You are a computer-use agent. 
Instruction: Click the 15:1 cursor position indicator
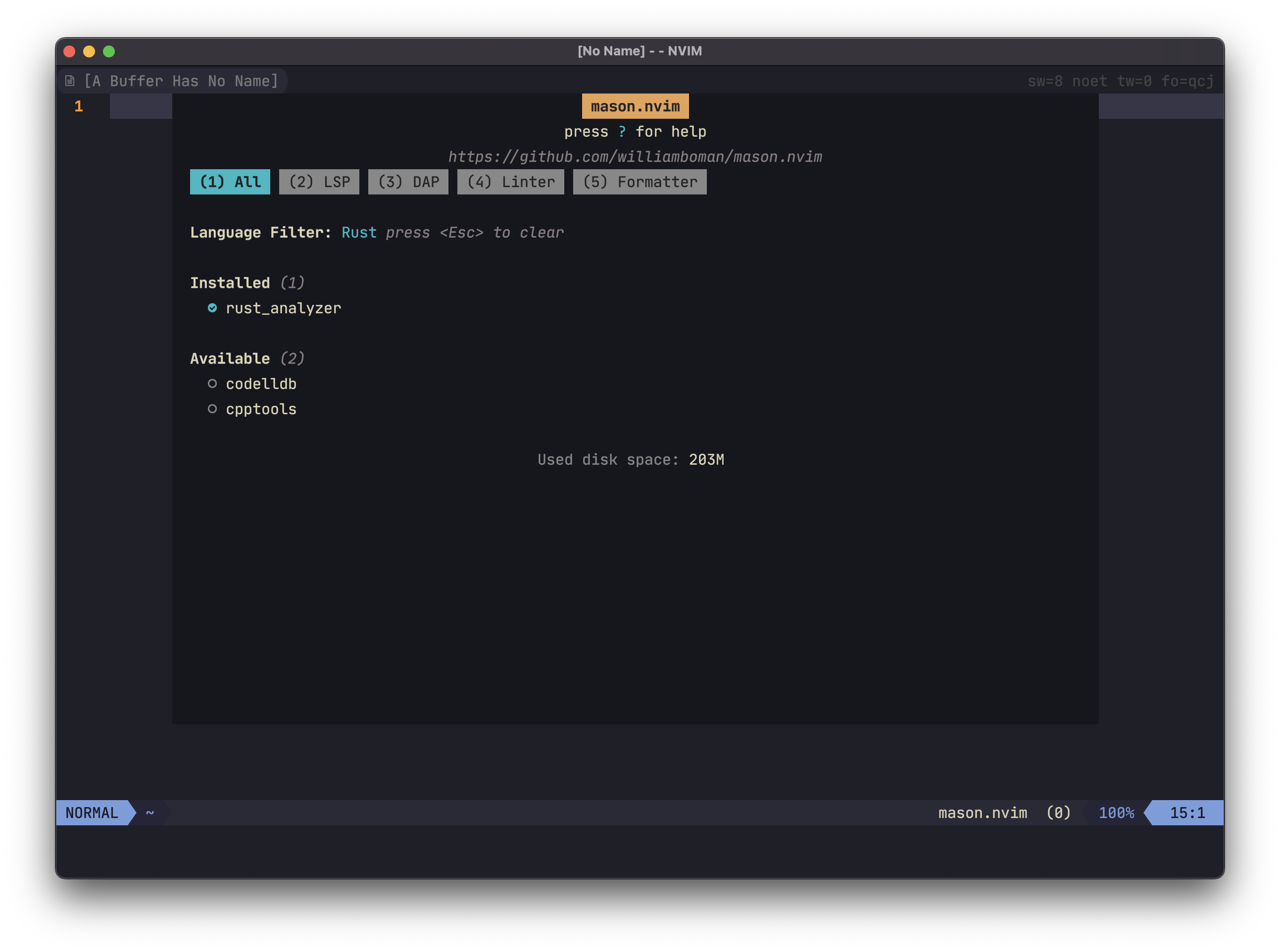pos(1187,813)
